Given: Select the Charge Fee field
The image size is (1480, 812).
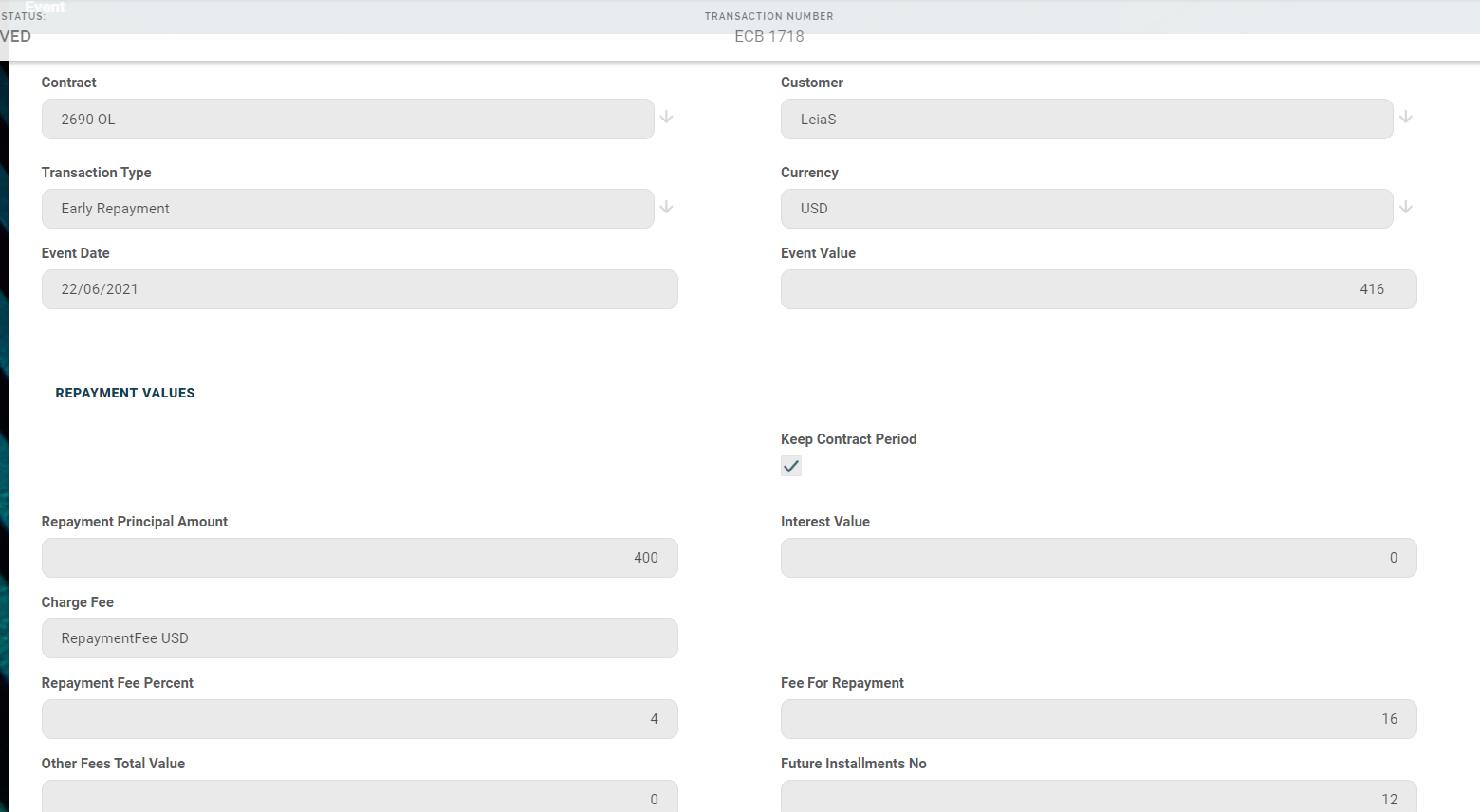Looking at the screenshot, I should click(x=360, y=638).
